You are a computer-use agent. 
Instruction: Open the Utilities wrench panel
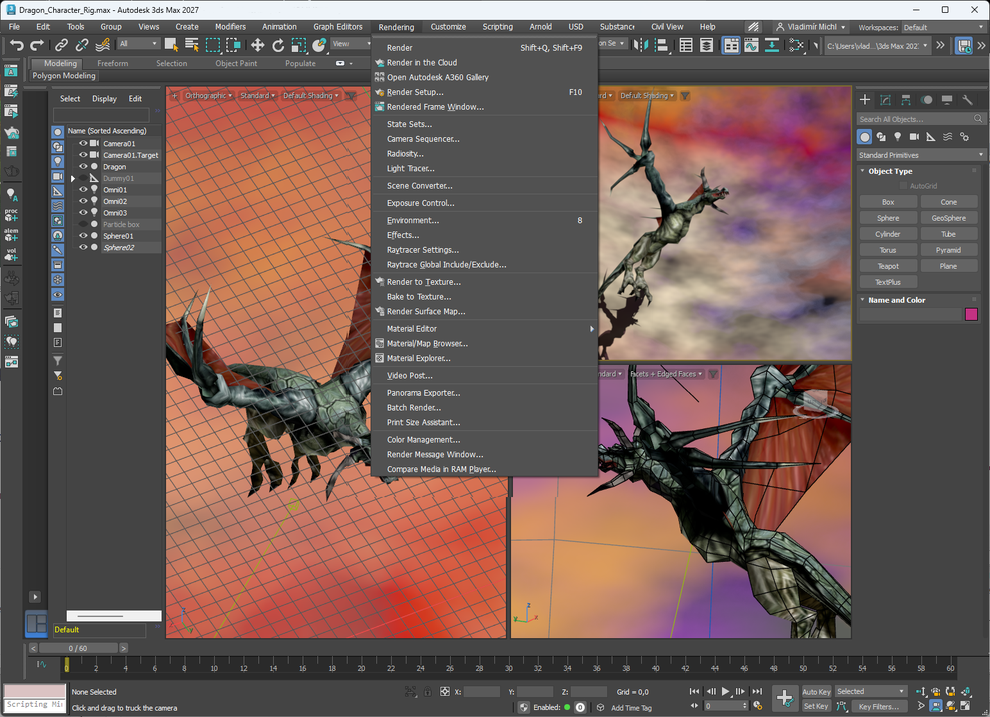coord(967,100)
